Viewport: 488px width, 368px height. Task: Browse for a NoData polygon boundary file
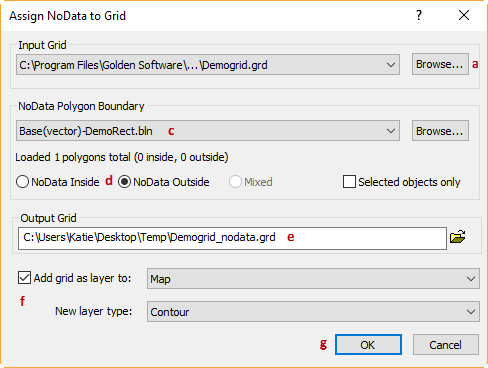pyautogui.click(x=440, y=131)
